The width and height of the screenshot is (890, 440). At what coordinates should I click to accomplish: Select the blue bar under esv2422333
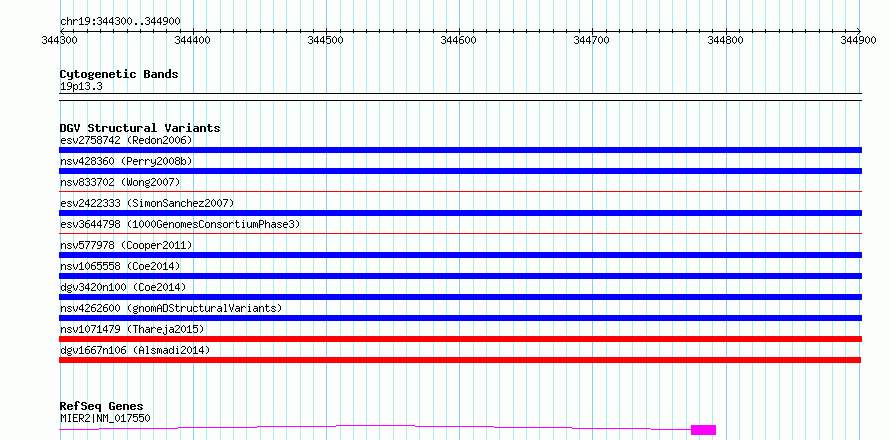pyautogui.click(x=460, y=213)
